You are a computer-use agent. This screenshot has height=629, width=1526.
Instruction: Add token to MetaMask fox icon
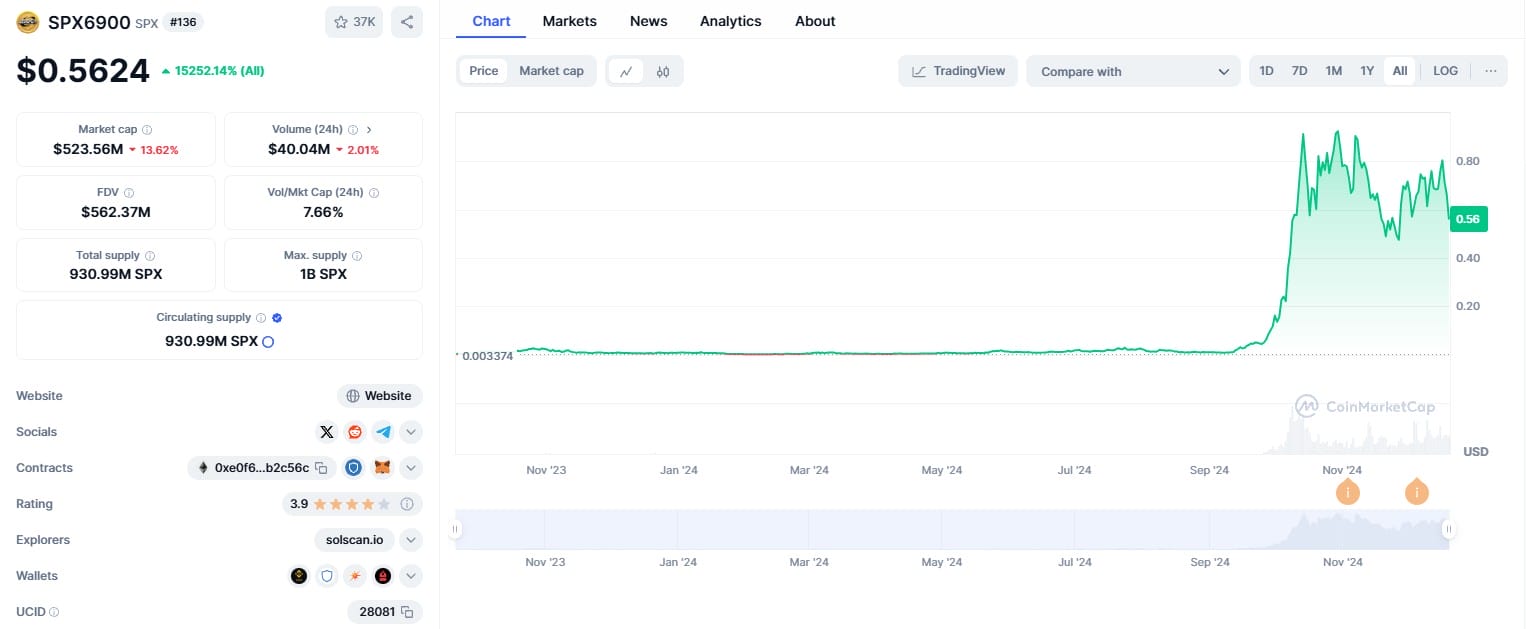click(x=383, y=468)
